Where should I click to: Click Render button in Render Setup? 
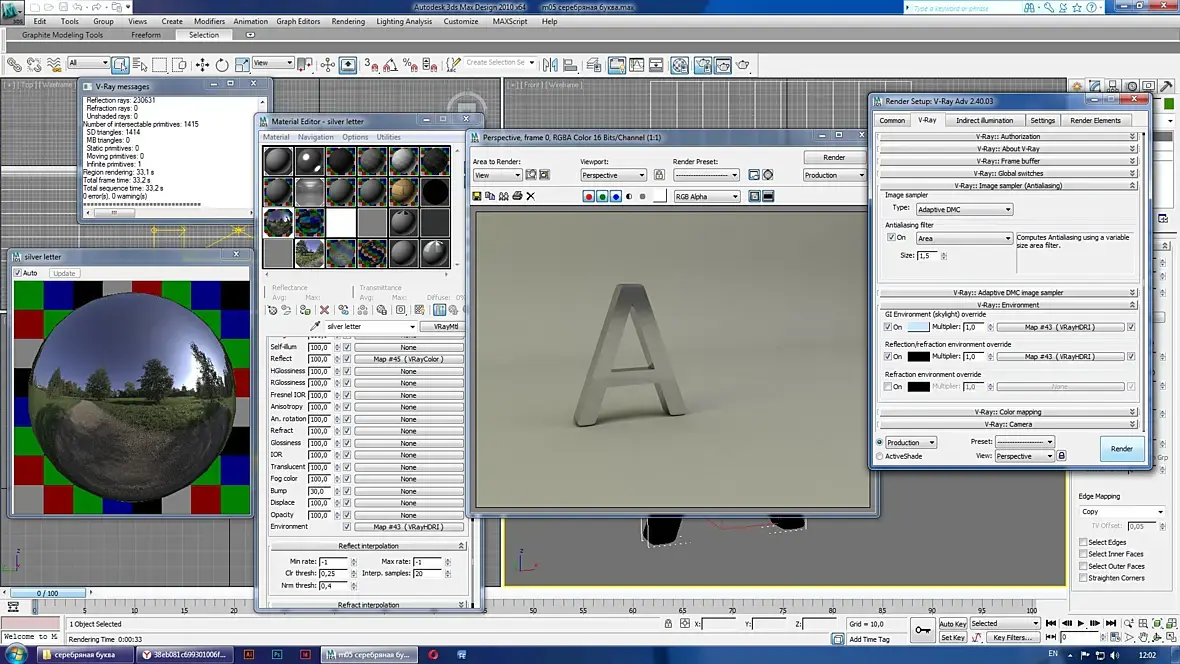(1121, 448)
